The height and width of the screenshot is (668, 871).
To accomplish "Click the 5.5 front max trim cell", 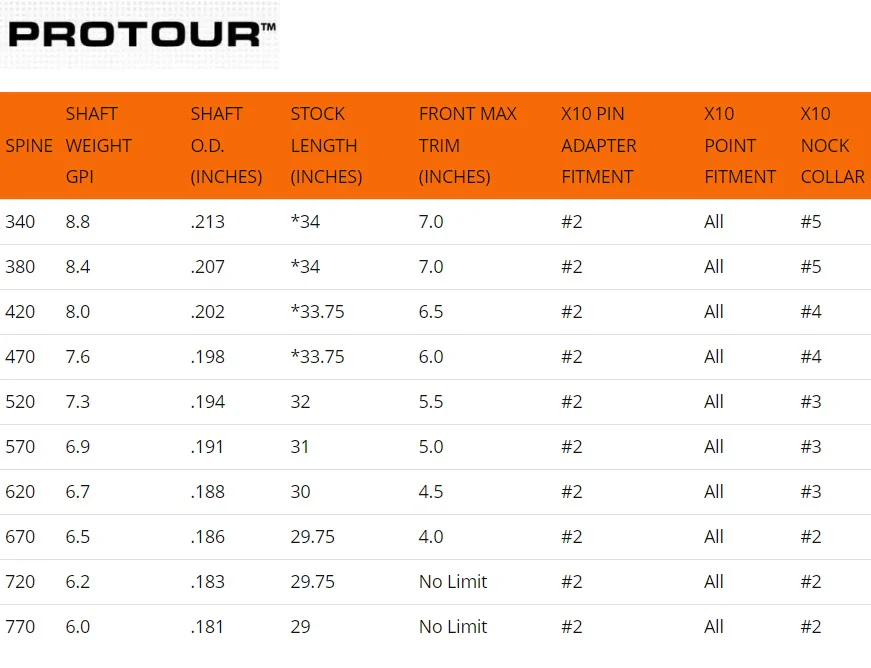I will (x=431, y=401).
